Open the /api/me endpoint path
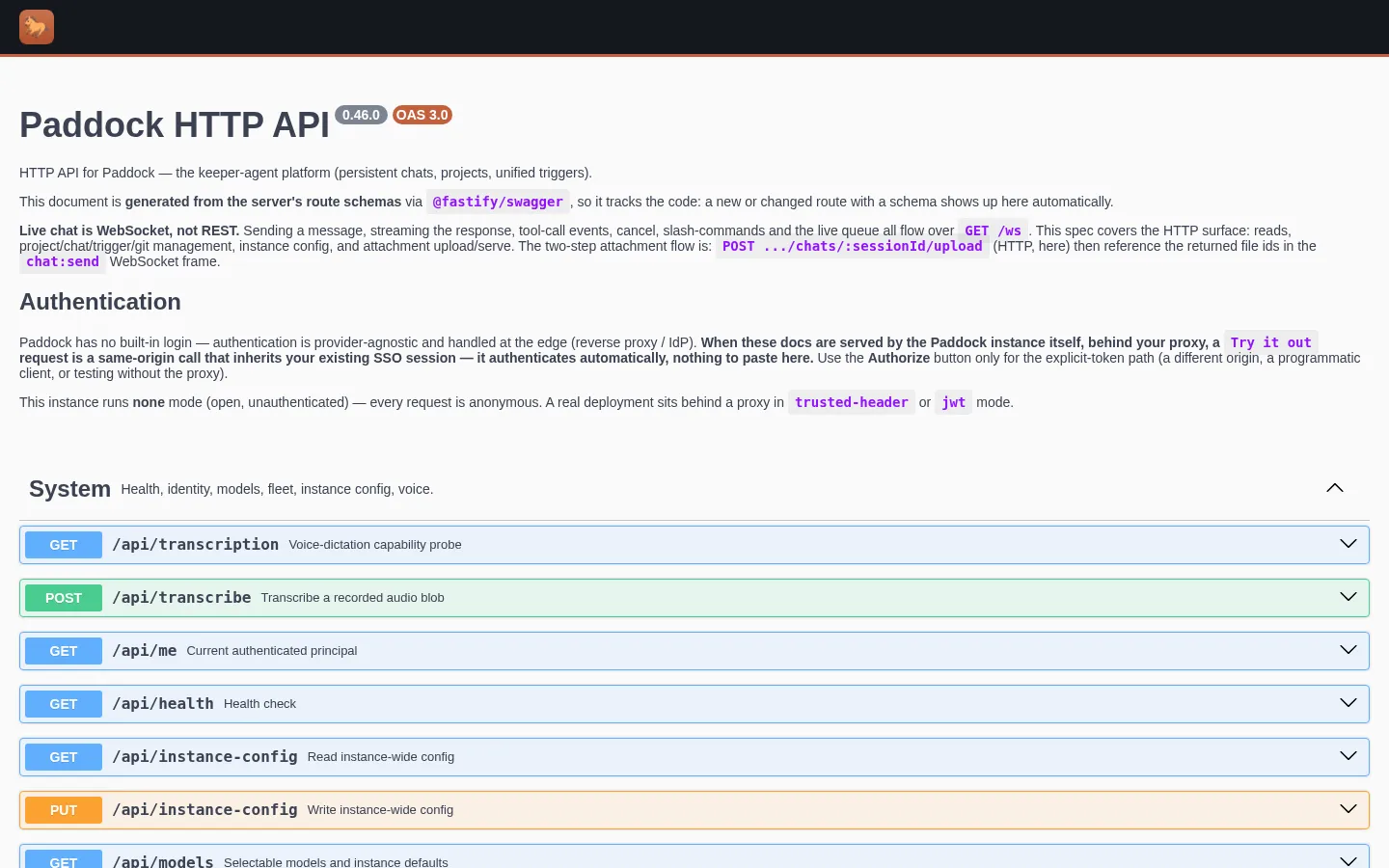 click(x=145, y=651)
